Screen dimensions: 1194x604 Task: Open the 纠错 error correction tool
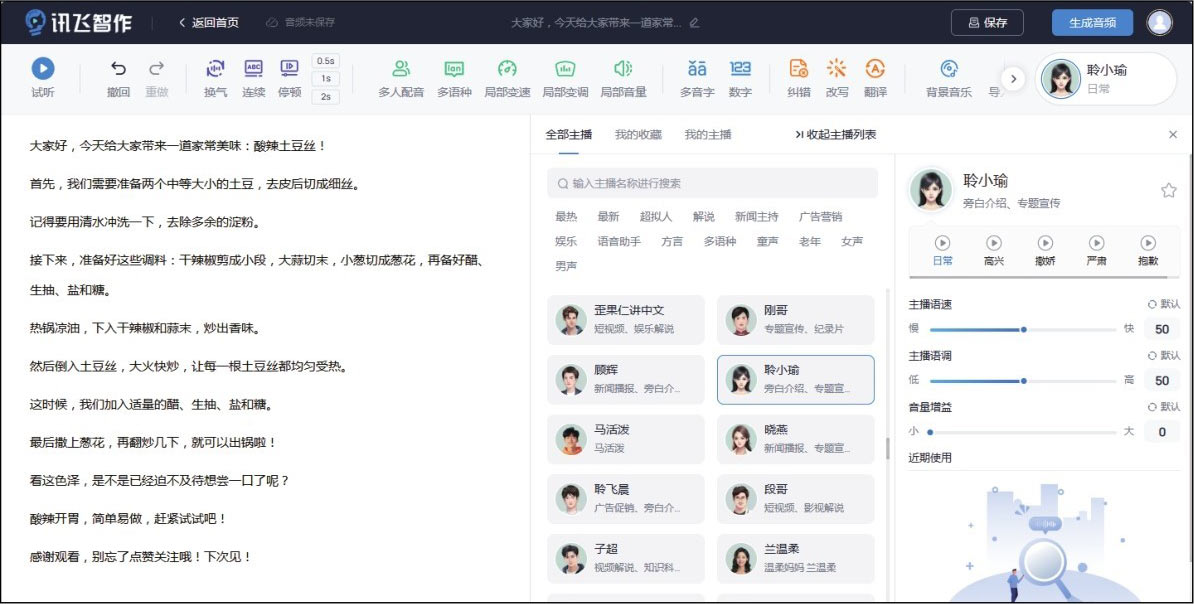pos(798,69)
